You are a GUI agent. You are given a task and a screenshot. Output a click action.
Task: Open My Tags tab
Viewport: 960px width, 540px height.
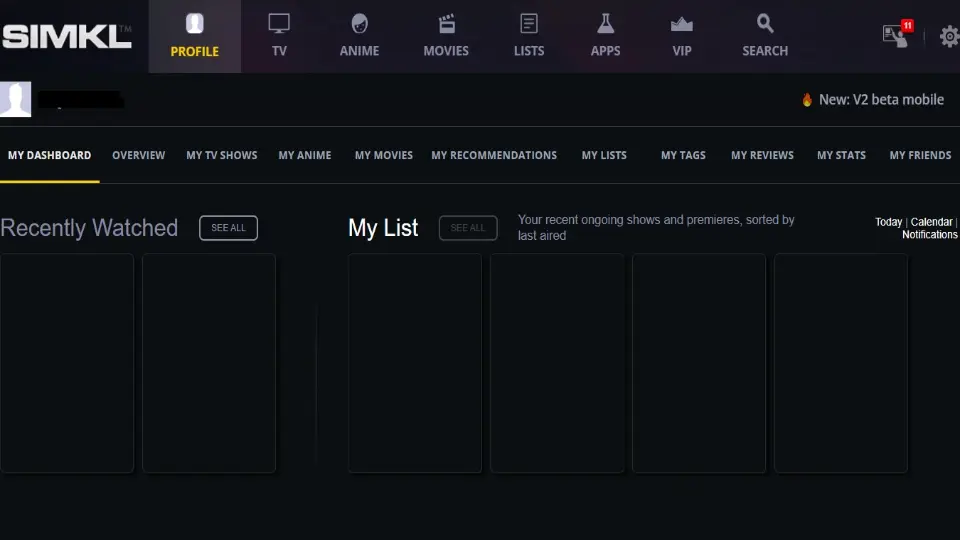pyautogui.click(x=683, y=156)
